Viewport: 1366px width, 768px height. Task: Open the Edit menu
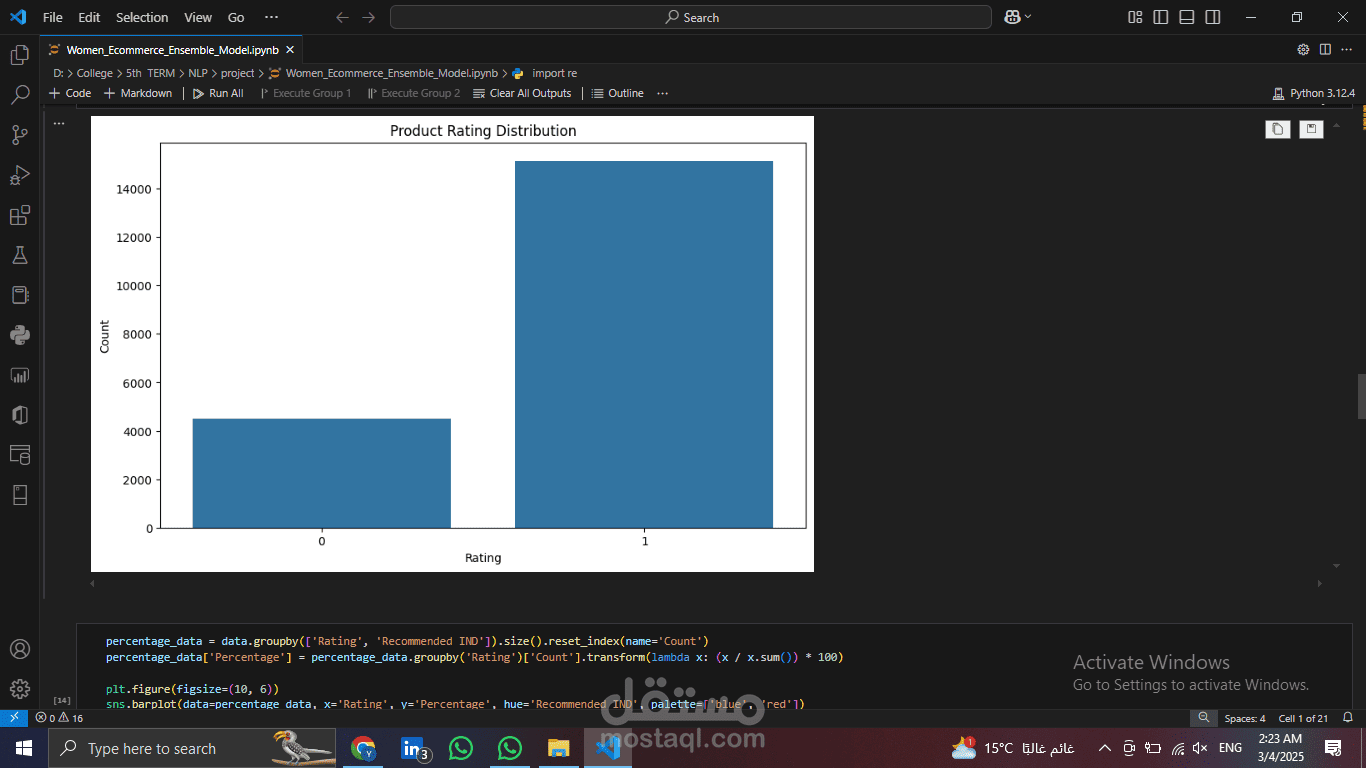(x=89, y=17)
